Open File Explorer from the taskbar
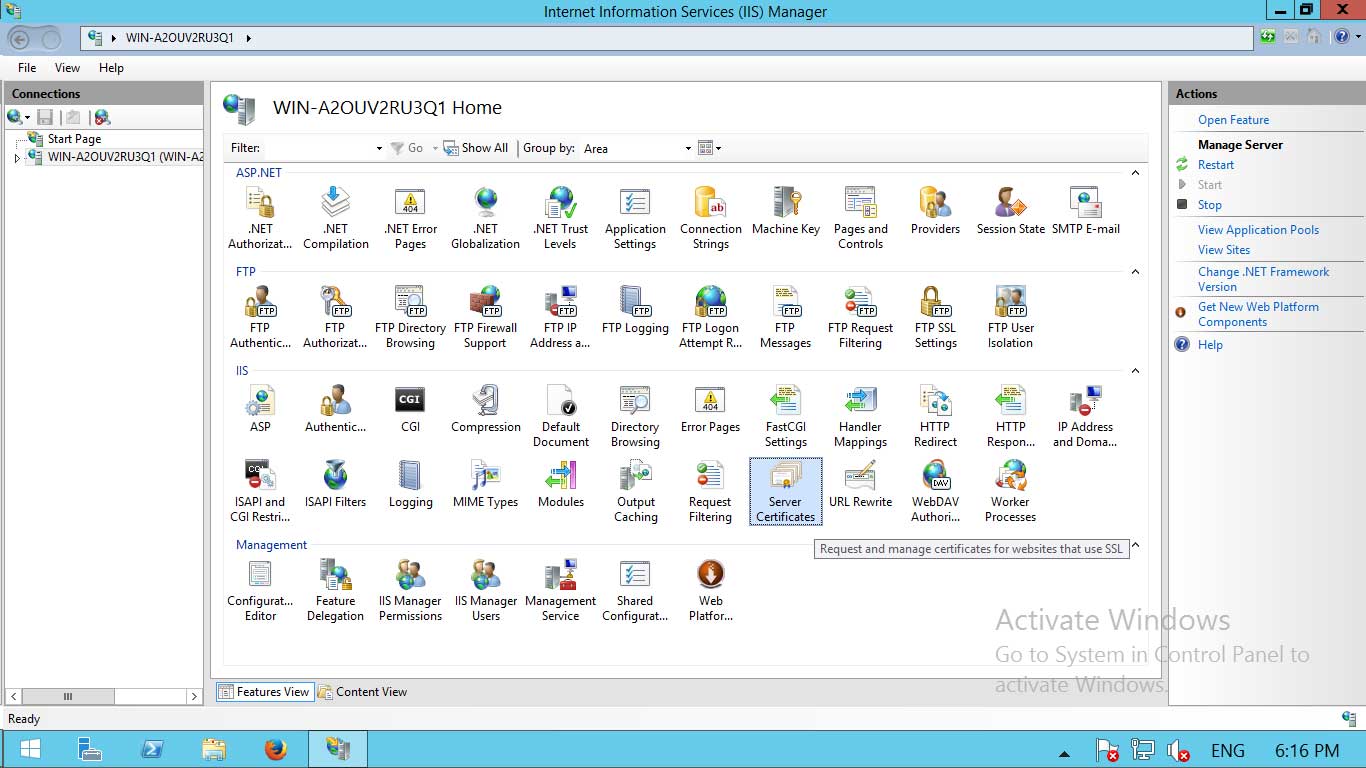This screenshot has width=1366, height=768. [214, 750]
